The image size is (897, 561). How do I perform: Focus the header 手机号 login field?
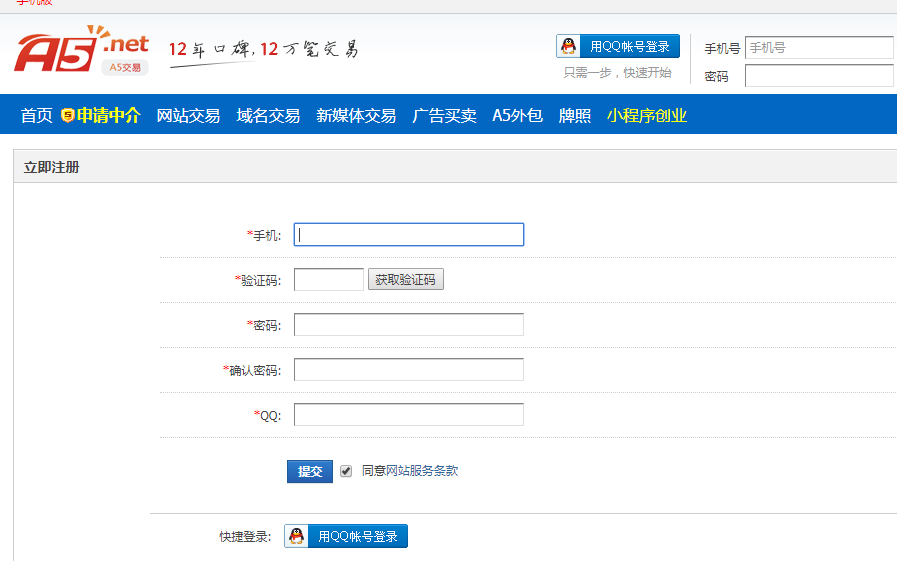[819, 47]
